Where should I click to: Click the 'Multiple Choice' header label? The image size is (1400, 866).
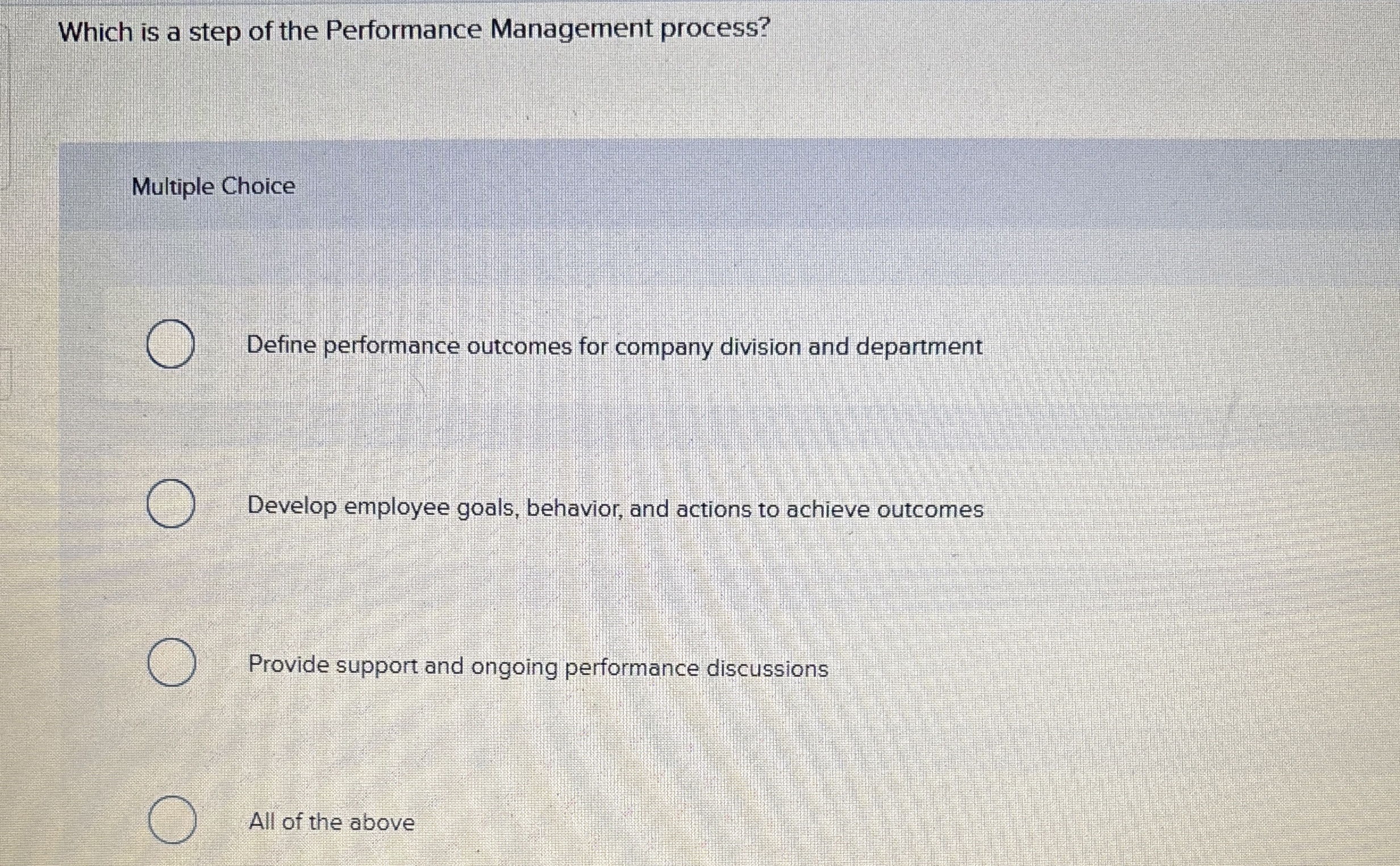pyautogui.click(x=213, y=186)
